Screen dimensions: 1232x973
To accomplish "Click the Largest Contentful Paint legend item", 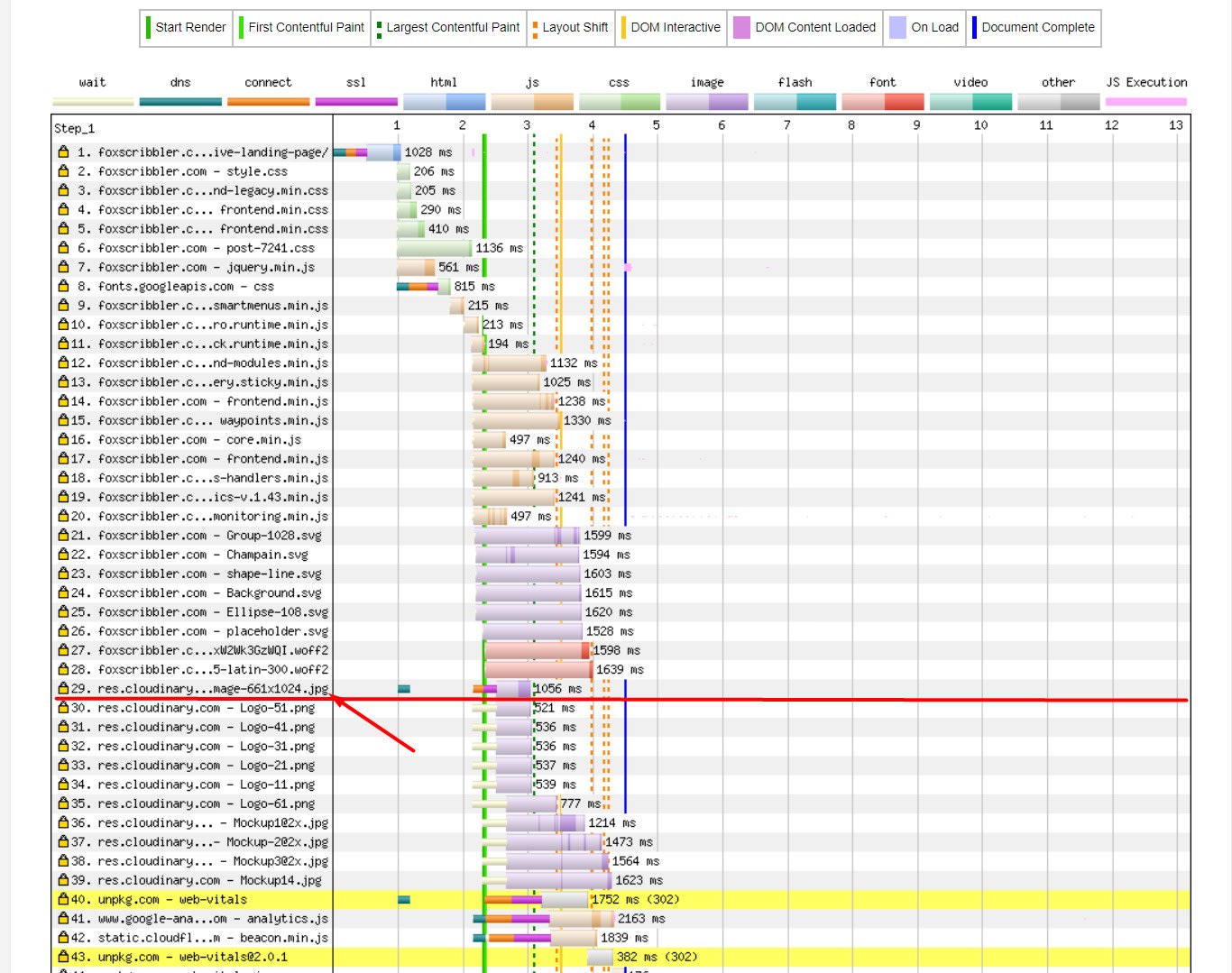I will pyautogui.click(x=448, y=28).
